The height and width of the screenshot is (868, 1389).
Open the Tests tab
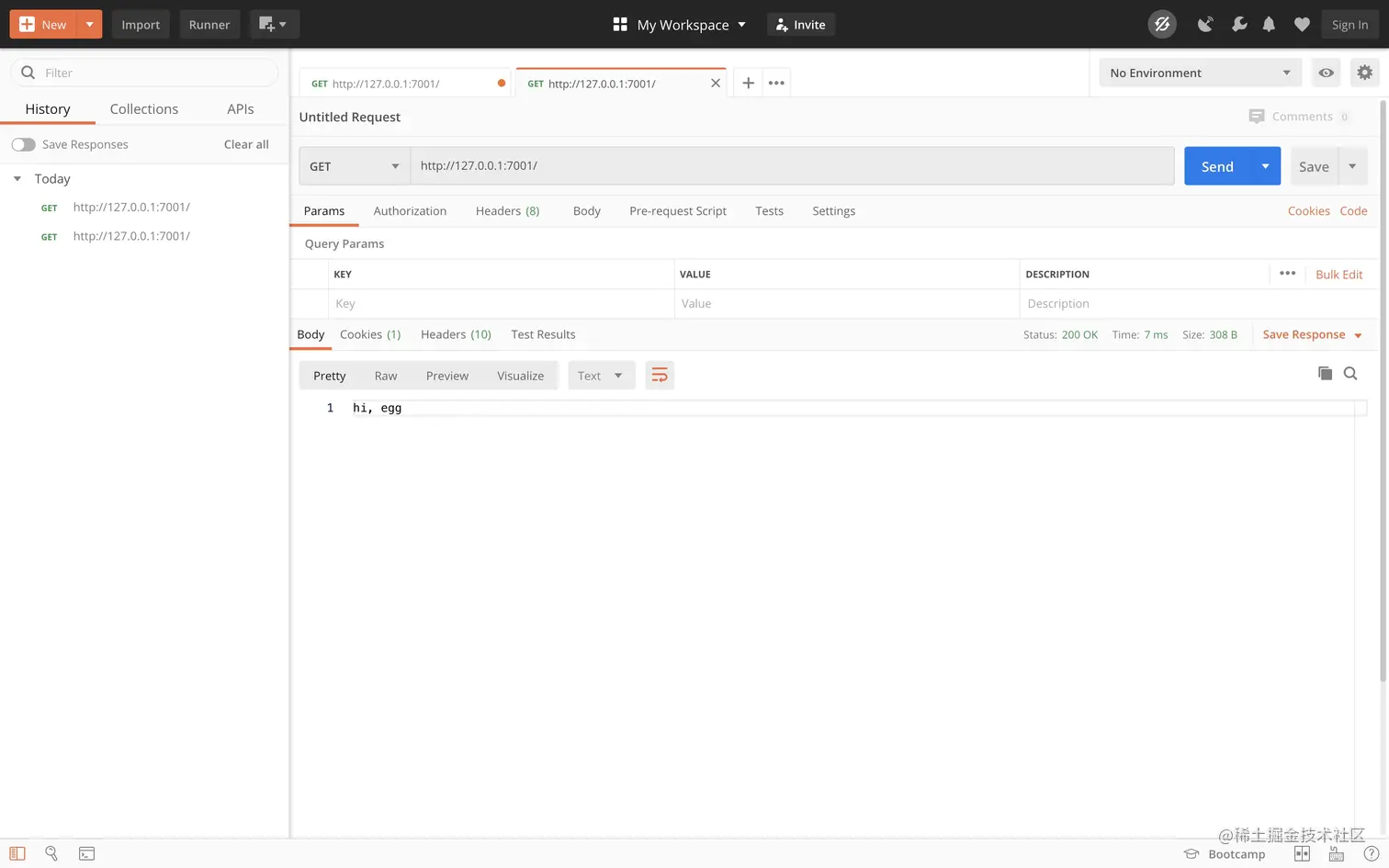point(769,211)
